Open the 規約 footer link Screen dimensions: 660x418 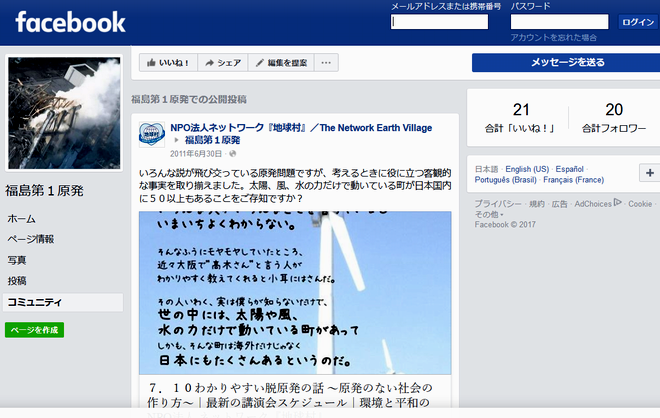(x=537, y=204)
